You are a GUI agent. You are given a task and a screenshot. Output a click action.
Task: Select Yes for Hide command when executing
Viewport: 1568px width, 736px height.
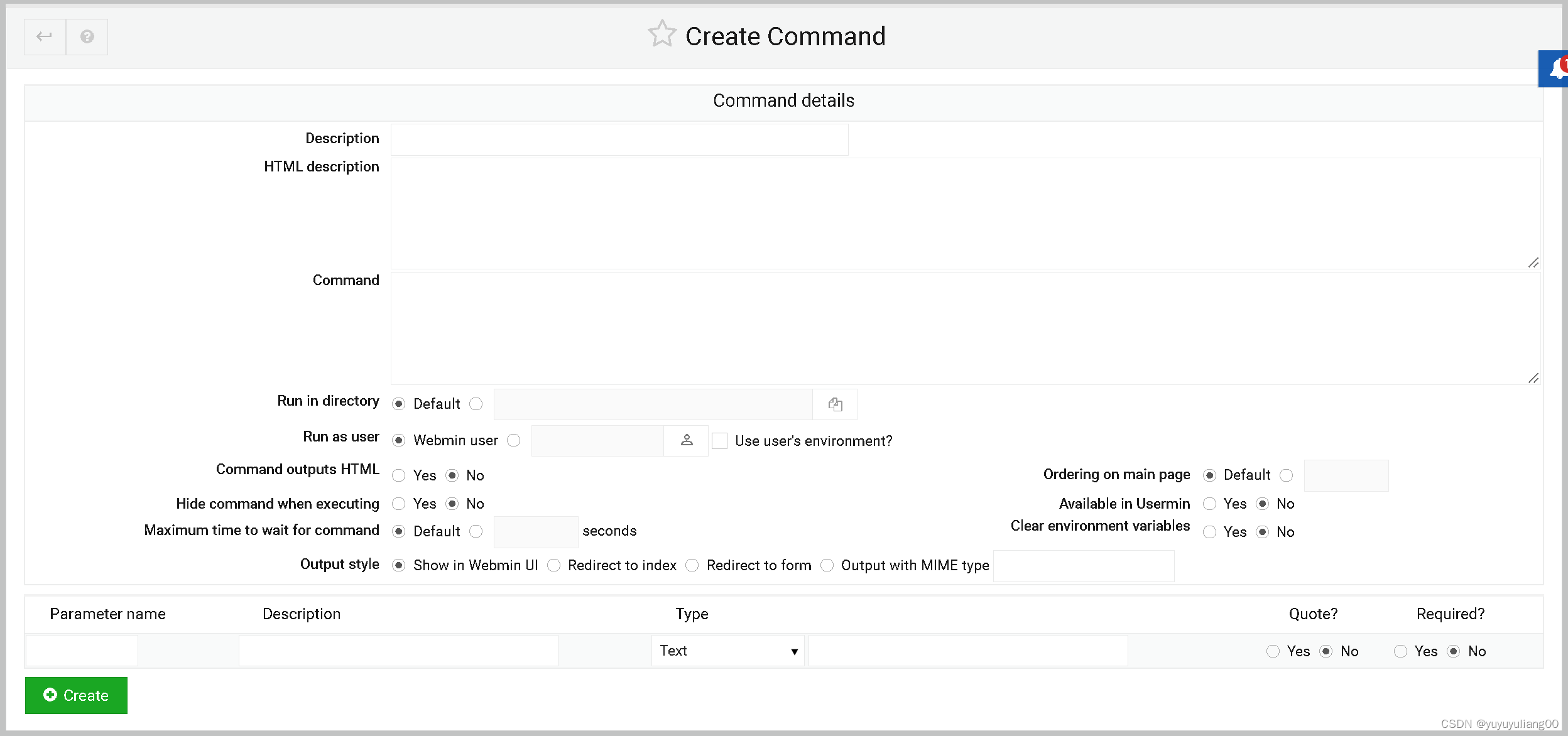coord(400,504)
